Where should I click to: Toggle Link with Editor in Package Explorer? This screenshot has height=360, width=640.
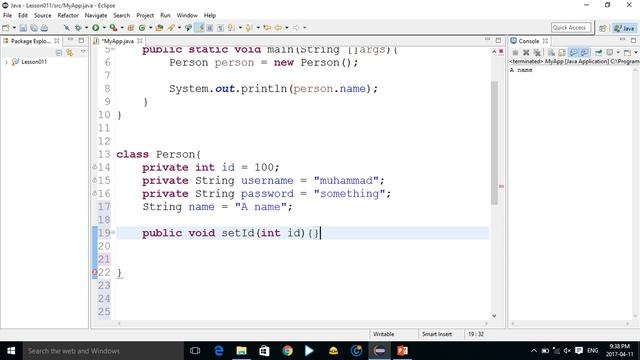[x=69, y=53]
